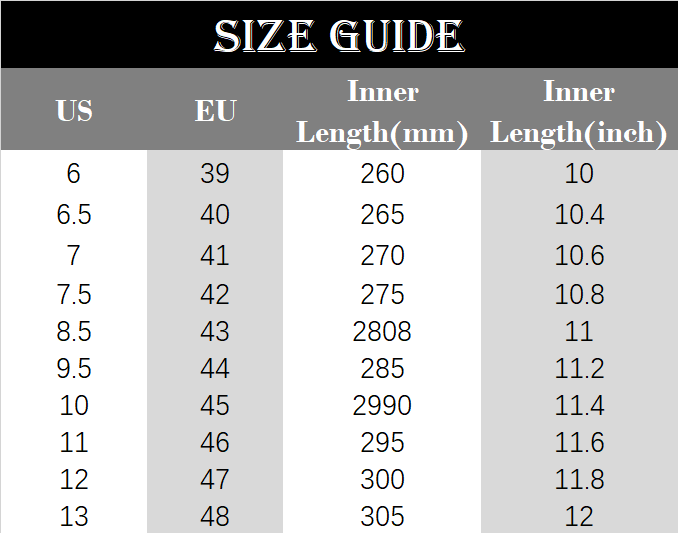678x533 pixels.
Task: Click the SIZE GUIDE title banner
Action: [339, 36]
